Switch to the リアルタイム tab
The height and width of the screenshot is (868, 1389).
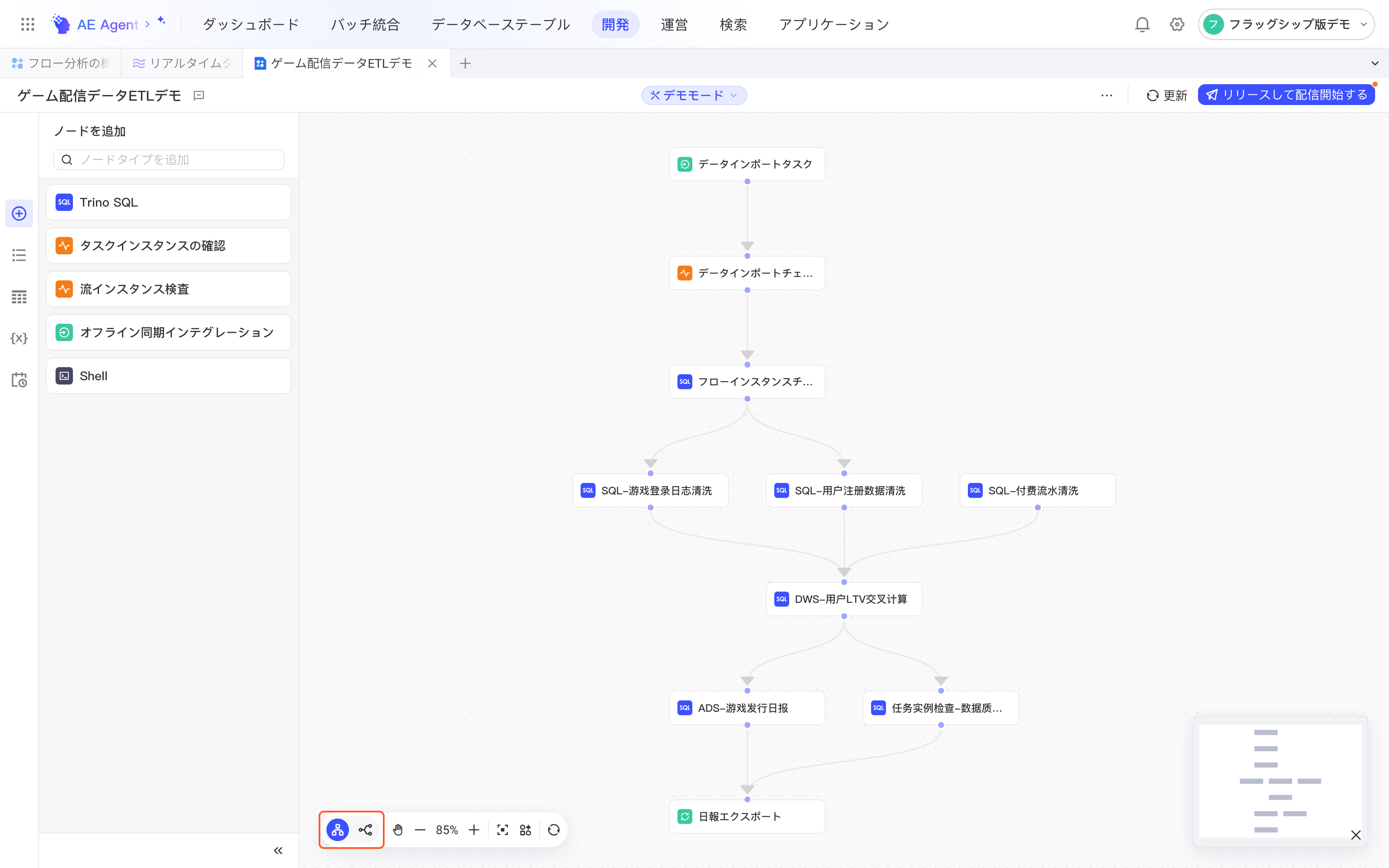182,63
